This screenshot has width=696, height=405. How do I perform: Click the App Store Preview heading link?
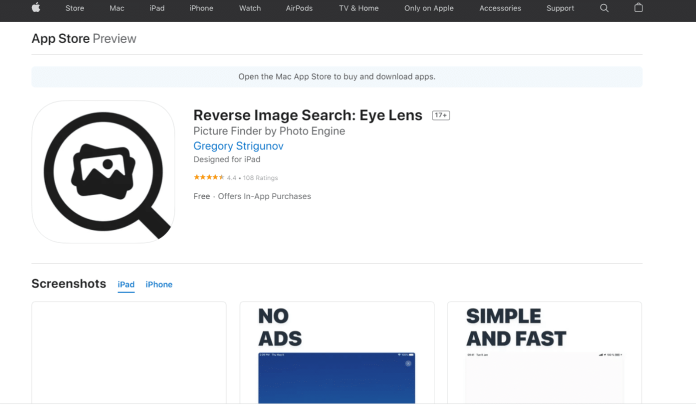point(84,39)
